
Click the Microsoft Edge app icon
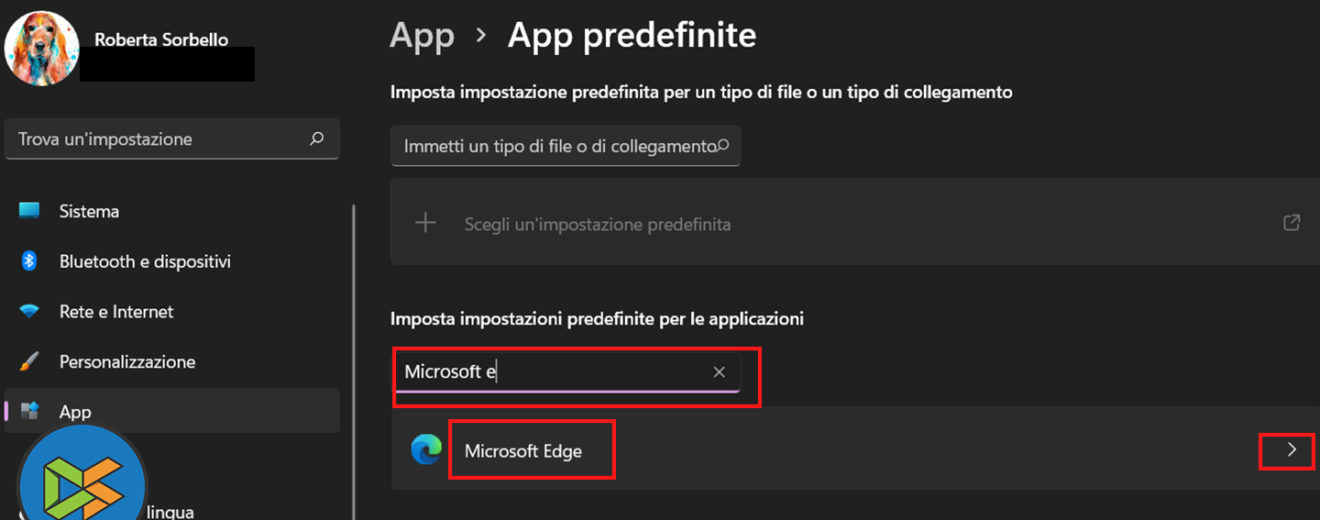[x=427, y=450]
